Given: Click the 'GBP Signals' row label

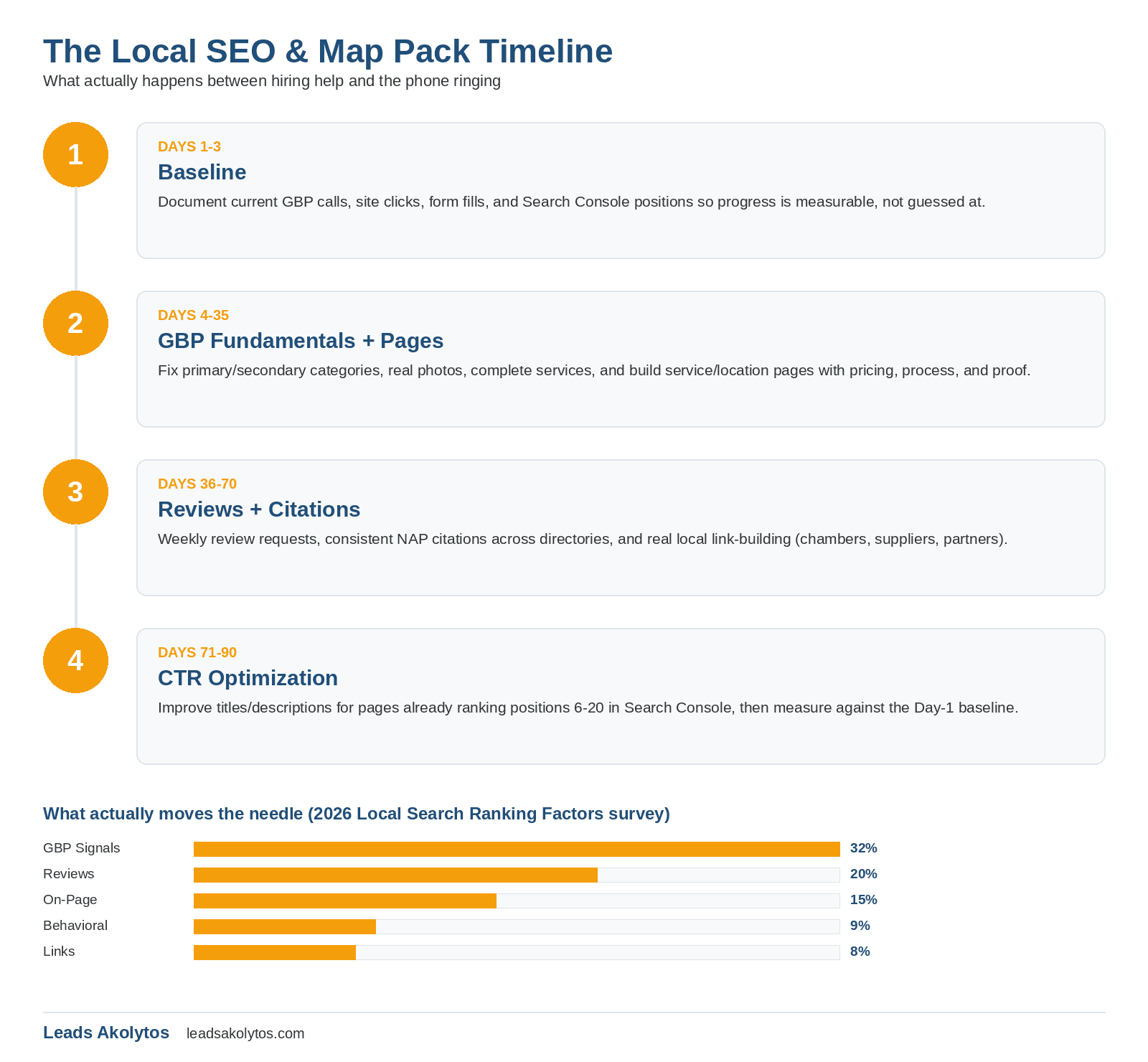Looking at the screenshot, I should [x=82, y=848].
